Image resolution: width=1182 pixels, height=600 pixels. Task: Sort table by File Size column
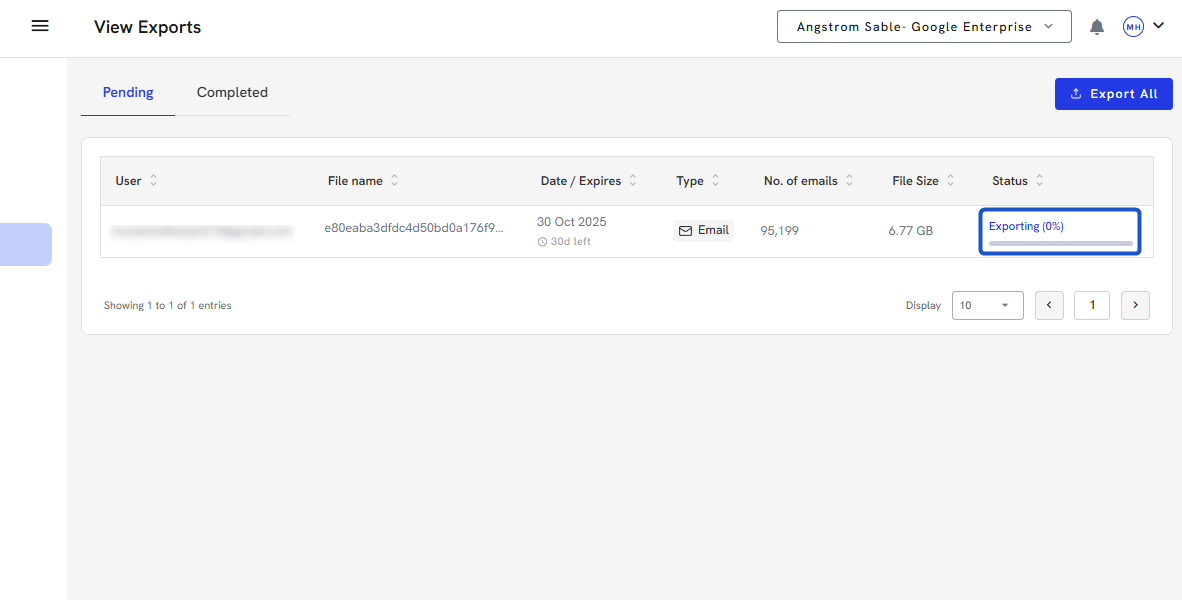pos(950,181)
